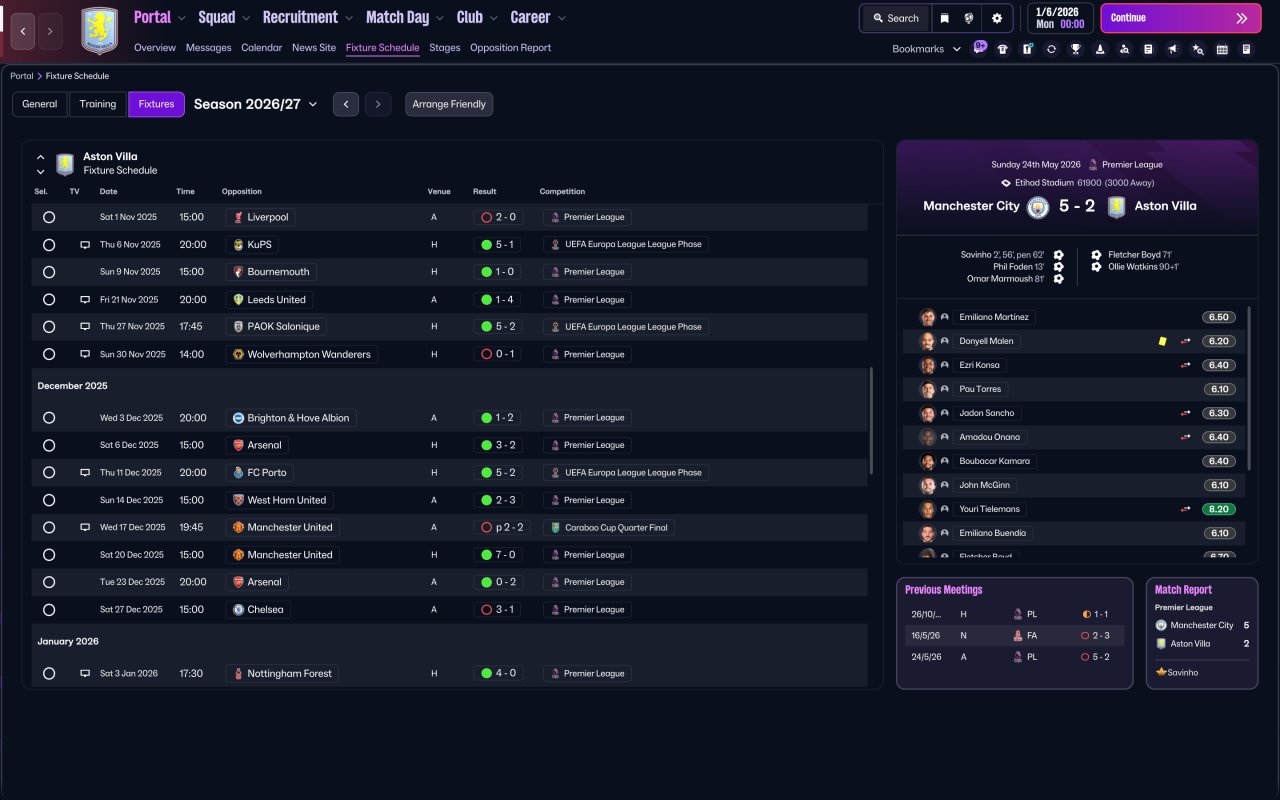This screenshot has height=800, width=1280.
Task: Click the Premier League logo in match header
Action: 1093,165
